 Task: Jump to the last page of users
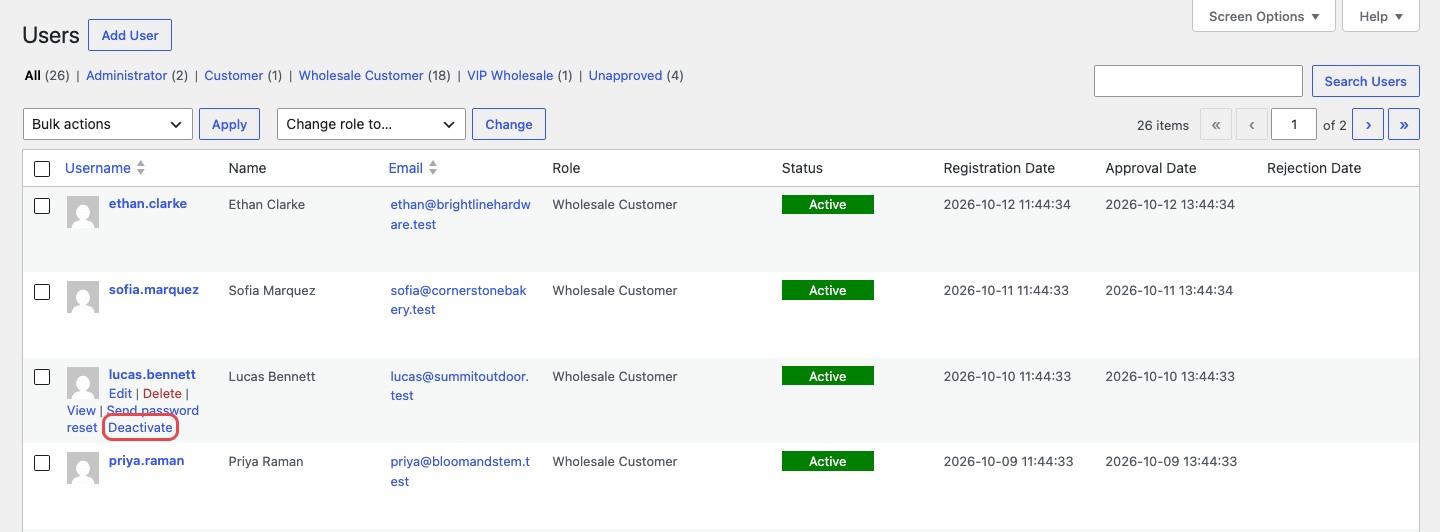pos(1404,125)
